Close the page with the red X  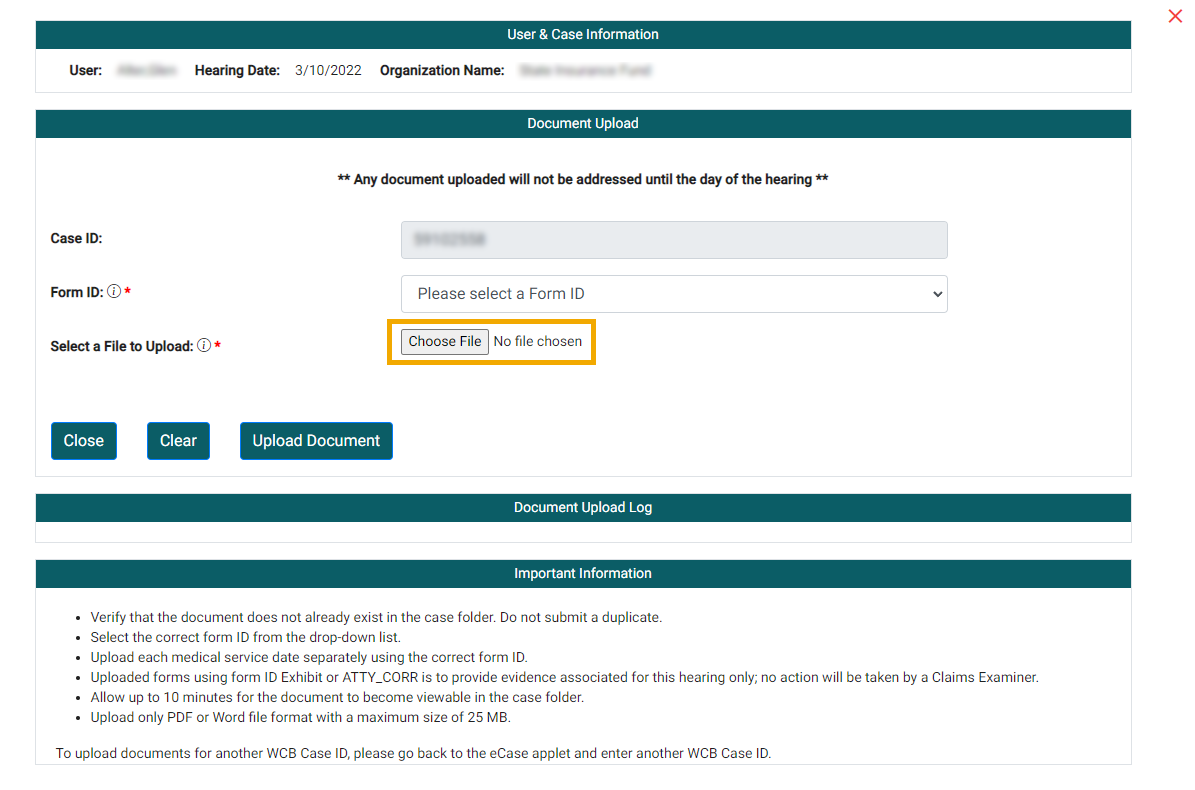click(1175, 16)
